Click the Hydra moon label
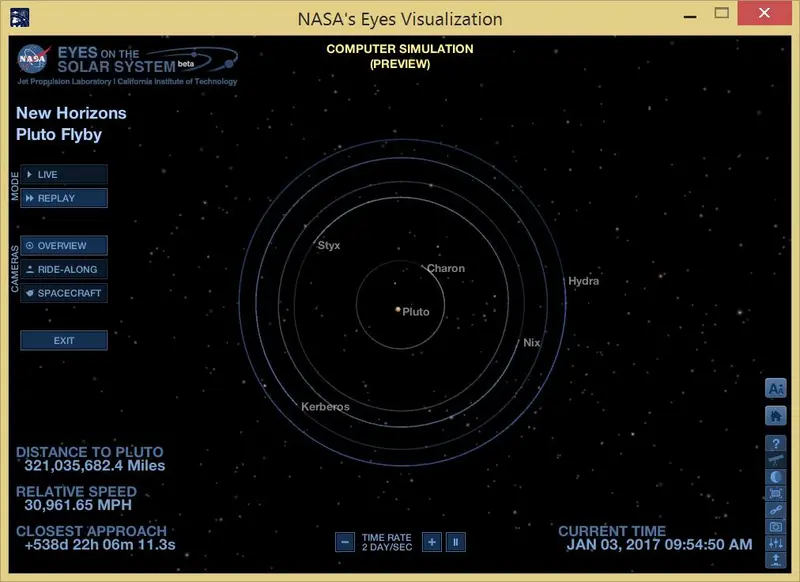This screenshot has width=800, height=582. (583, 281)
